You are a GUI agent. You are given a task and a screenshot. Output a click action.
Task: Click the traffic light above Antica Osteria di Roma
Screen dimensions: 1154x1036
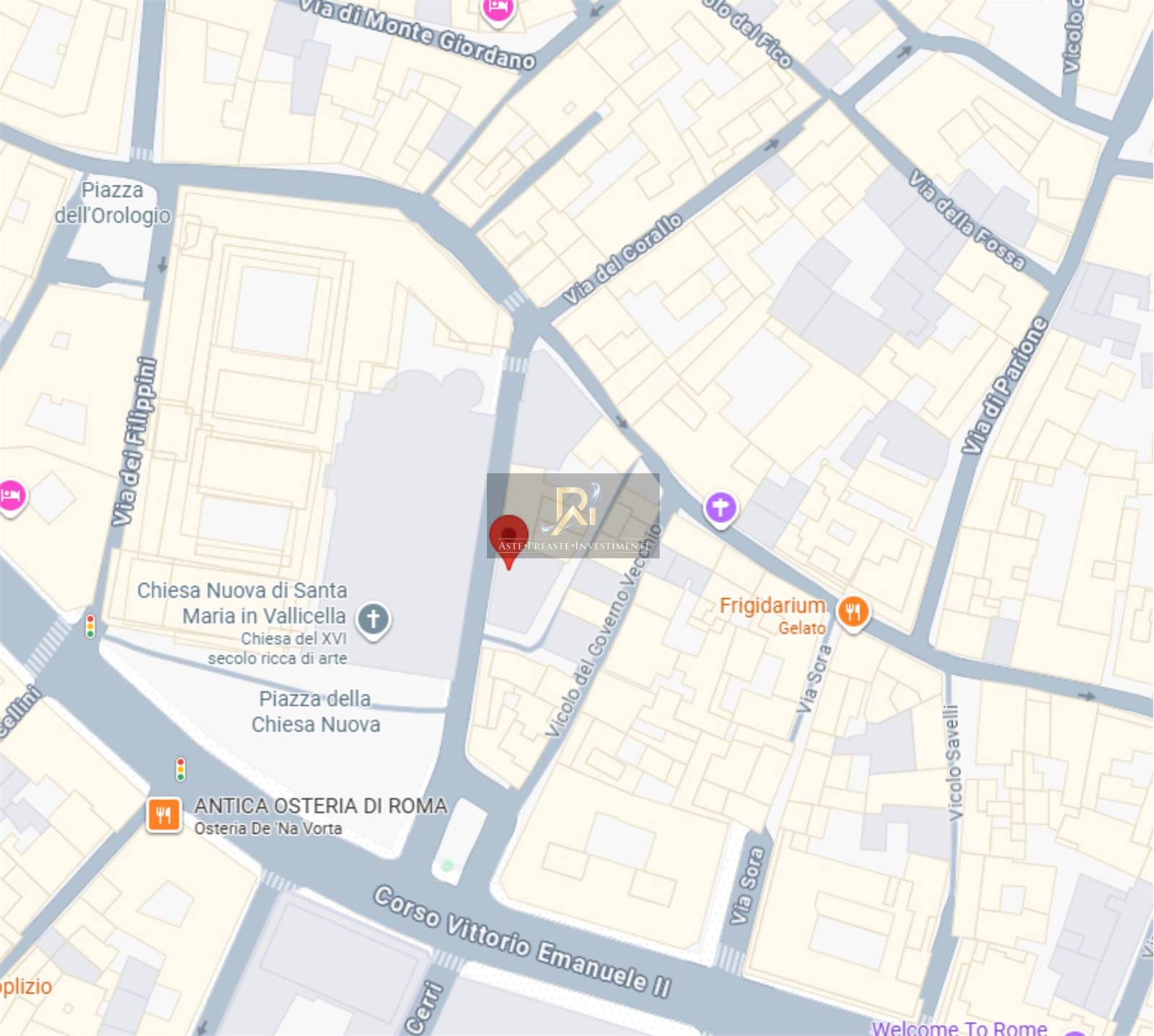180,769
